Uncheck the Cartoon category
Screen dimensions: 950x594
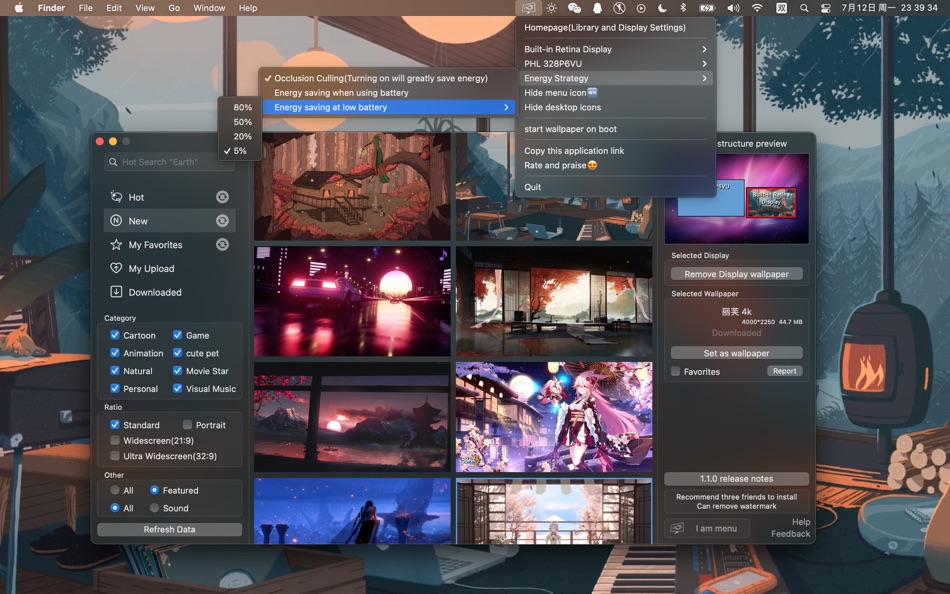(x=114, y=335)
